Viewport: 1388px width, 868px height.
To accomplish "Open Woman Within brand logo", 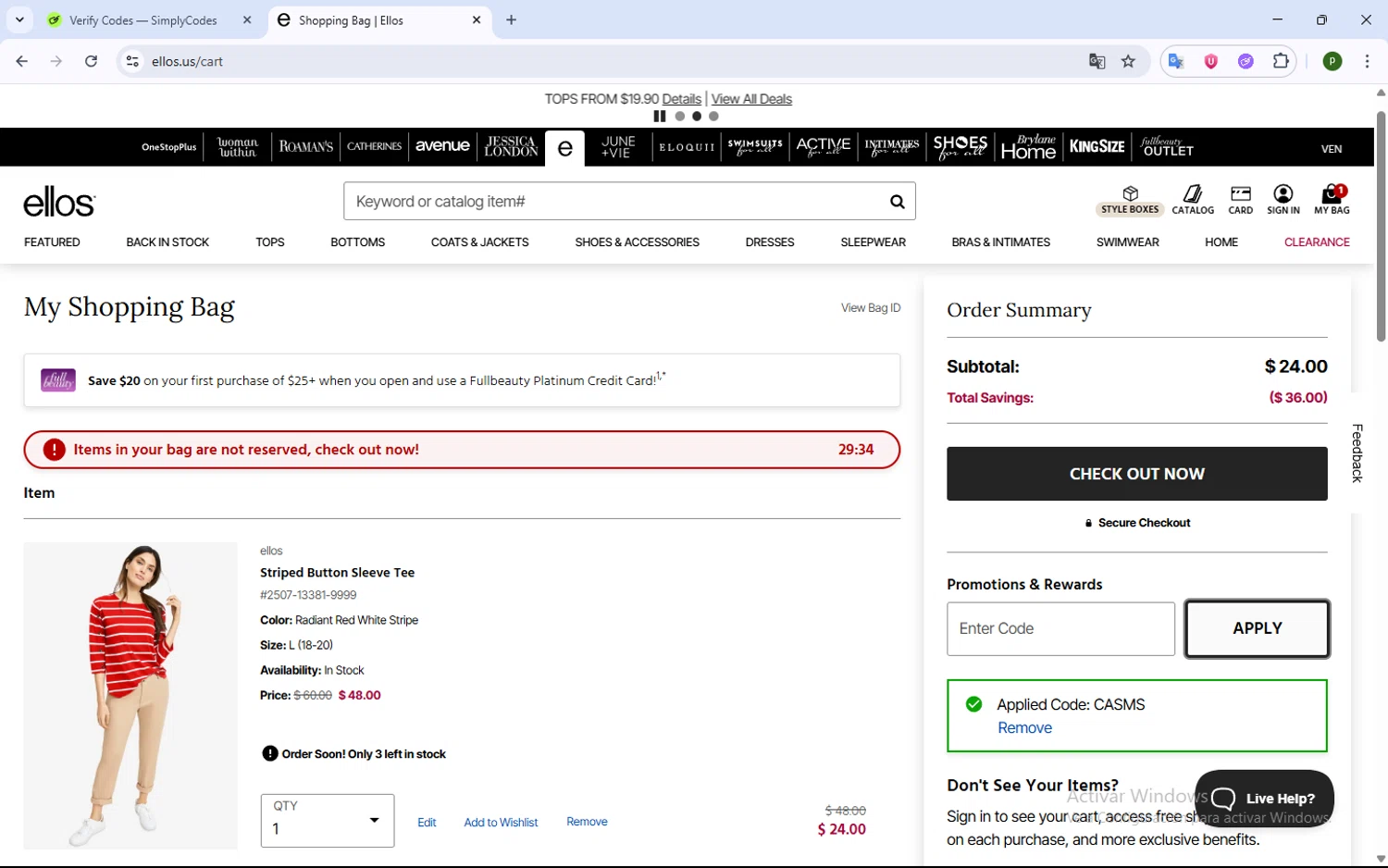I will coord(237,147).
